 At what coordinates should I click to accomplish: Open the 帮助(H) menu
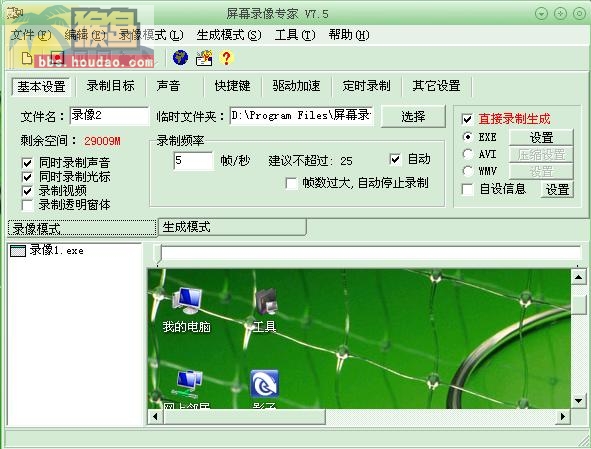tap(349, 35)
